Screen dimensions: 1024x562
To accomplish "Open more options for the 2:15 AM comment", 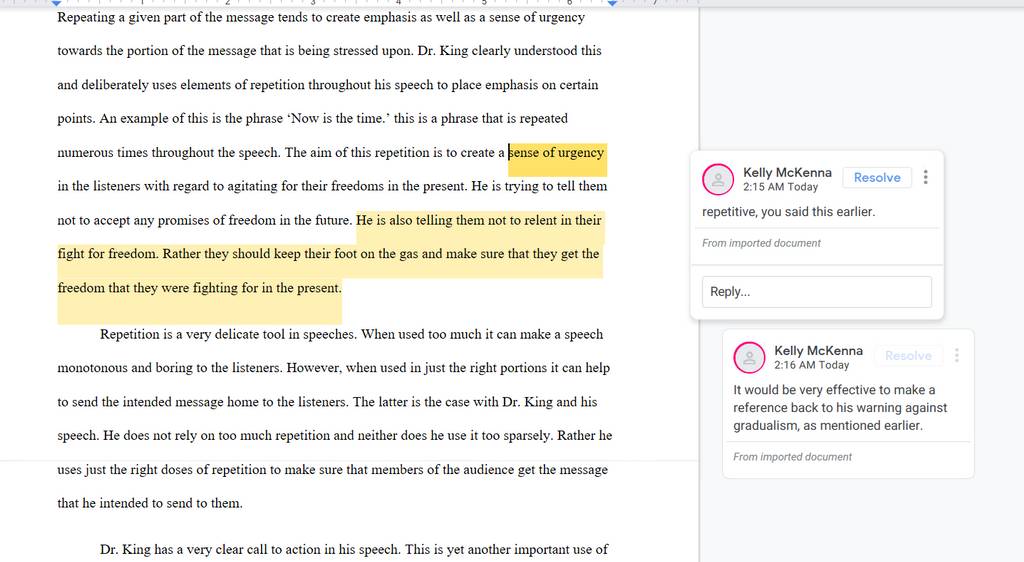I will pyautogui.click(x=925, y=178).
